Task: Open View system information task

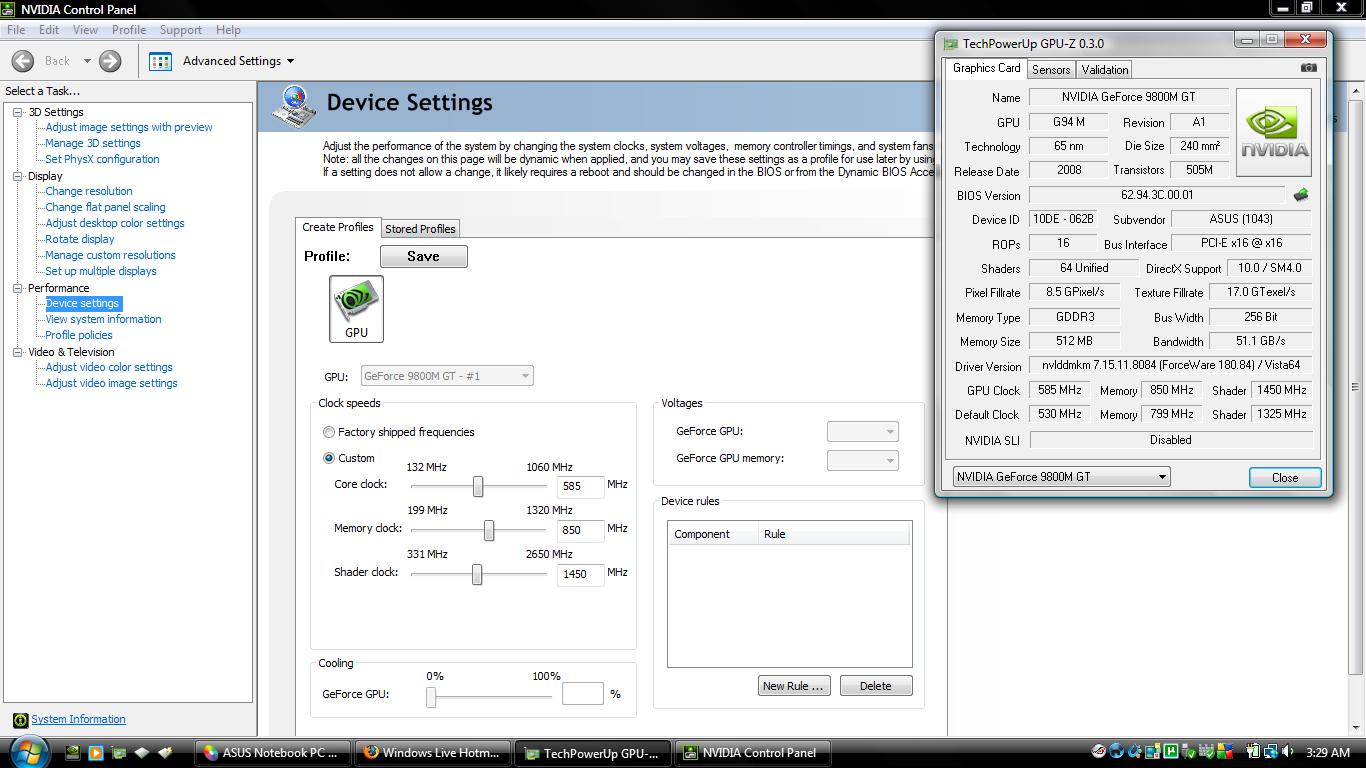Action: point(103,319)
